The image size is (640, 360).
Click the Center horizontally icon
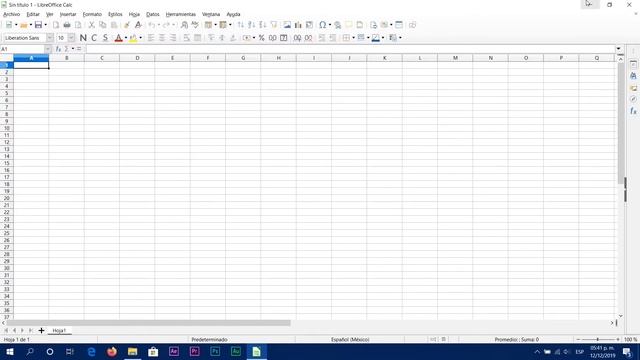pyautogui.click(x=162, y=38)
